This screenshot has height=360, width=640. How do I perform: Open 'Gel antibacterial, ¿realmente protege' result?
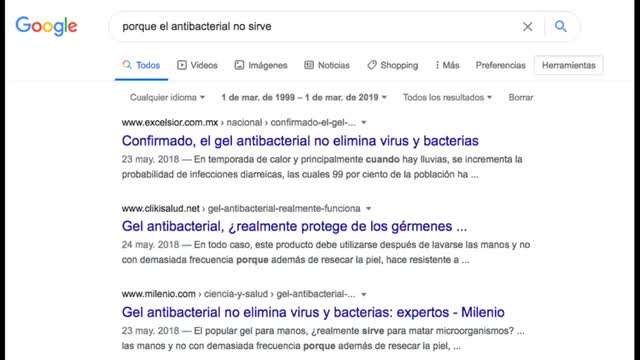[x=294, y=227]
